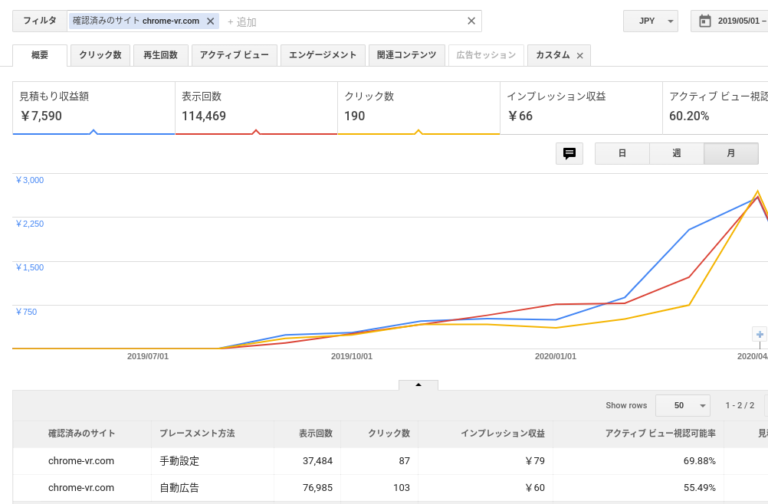Close the カスタム tab with X
768x504 pixels.
(x=580, y=56)
